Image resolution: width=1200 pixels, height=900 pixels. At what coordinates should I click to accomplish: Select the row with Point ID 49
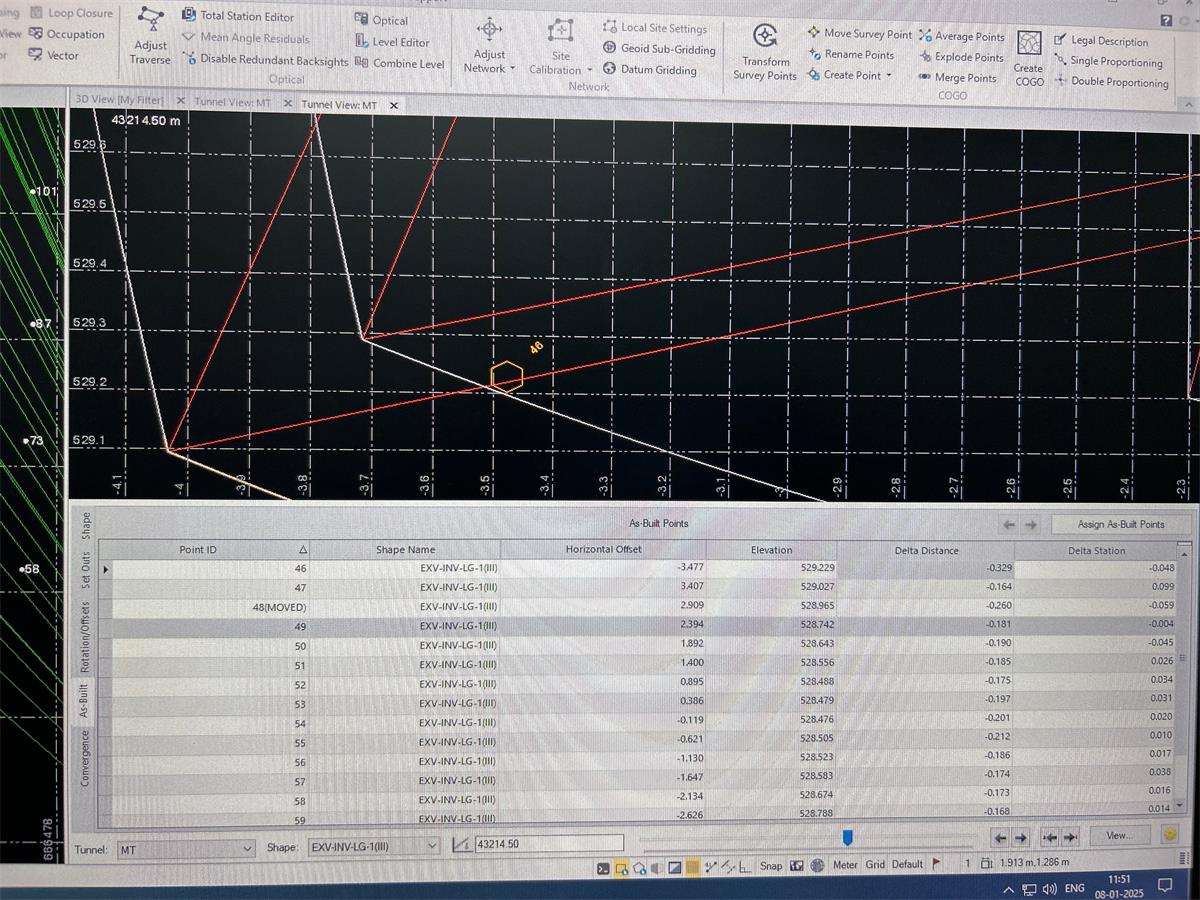coord(644,626)
